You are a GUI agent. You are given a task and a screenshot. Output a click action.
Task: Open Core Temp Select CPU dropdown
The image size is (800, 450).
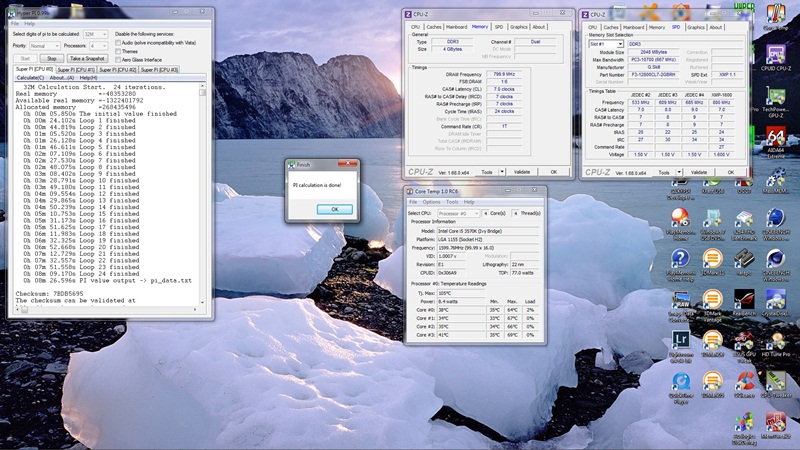click(458, 213)
